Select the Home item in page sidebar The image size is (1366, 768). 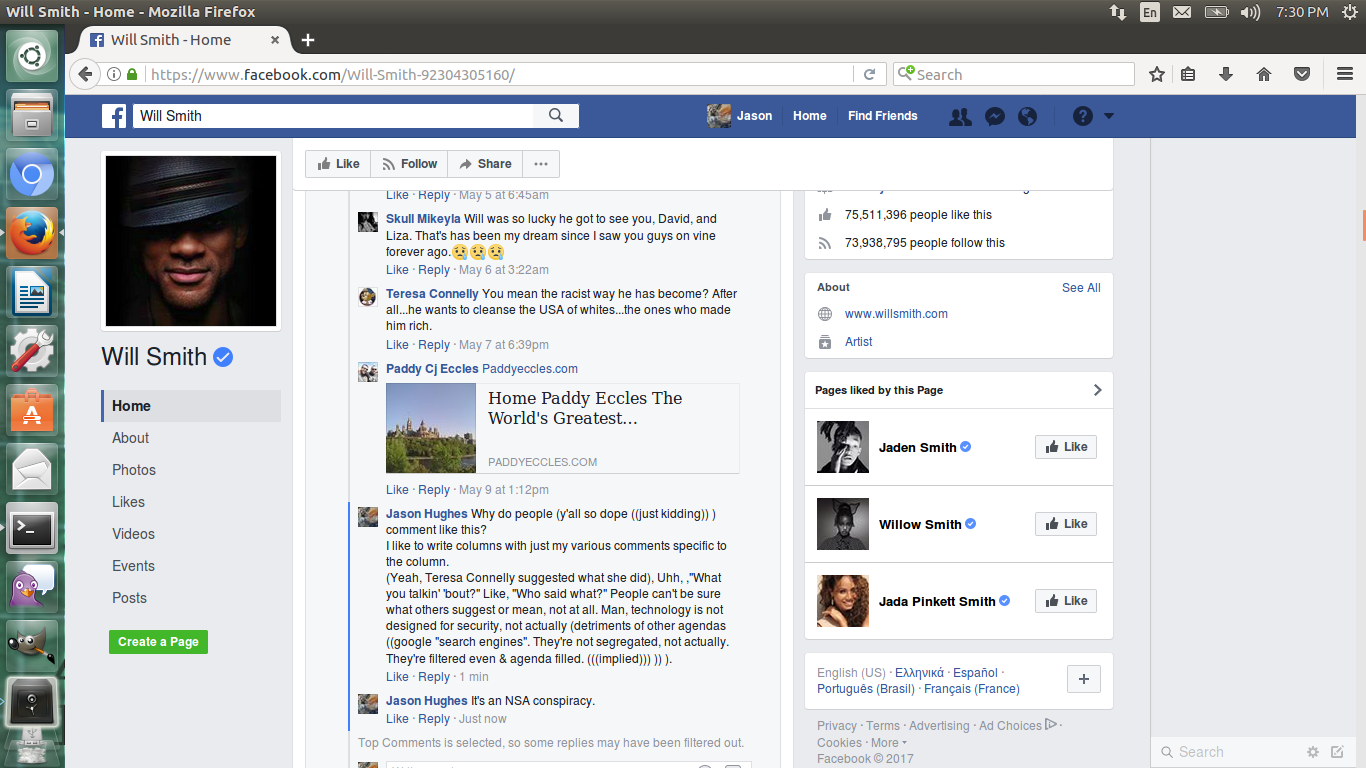pyautogui.click(x=191, y=406)
